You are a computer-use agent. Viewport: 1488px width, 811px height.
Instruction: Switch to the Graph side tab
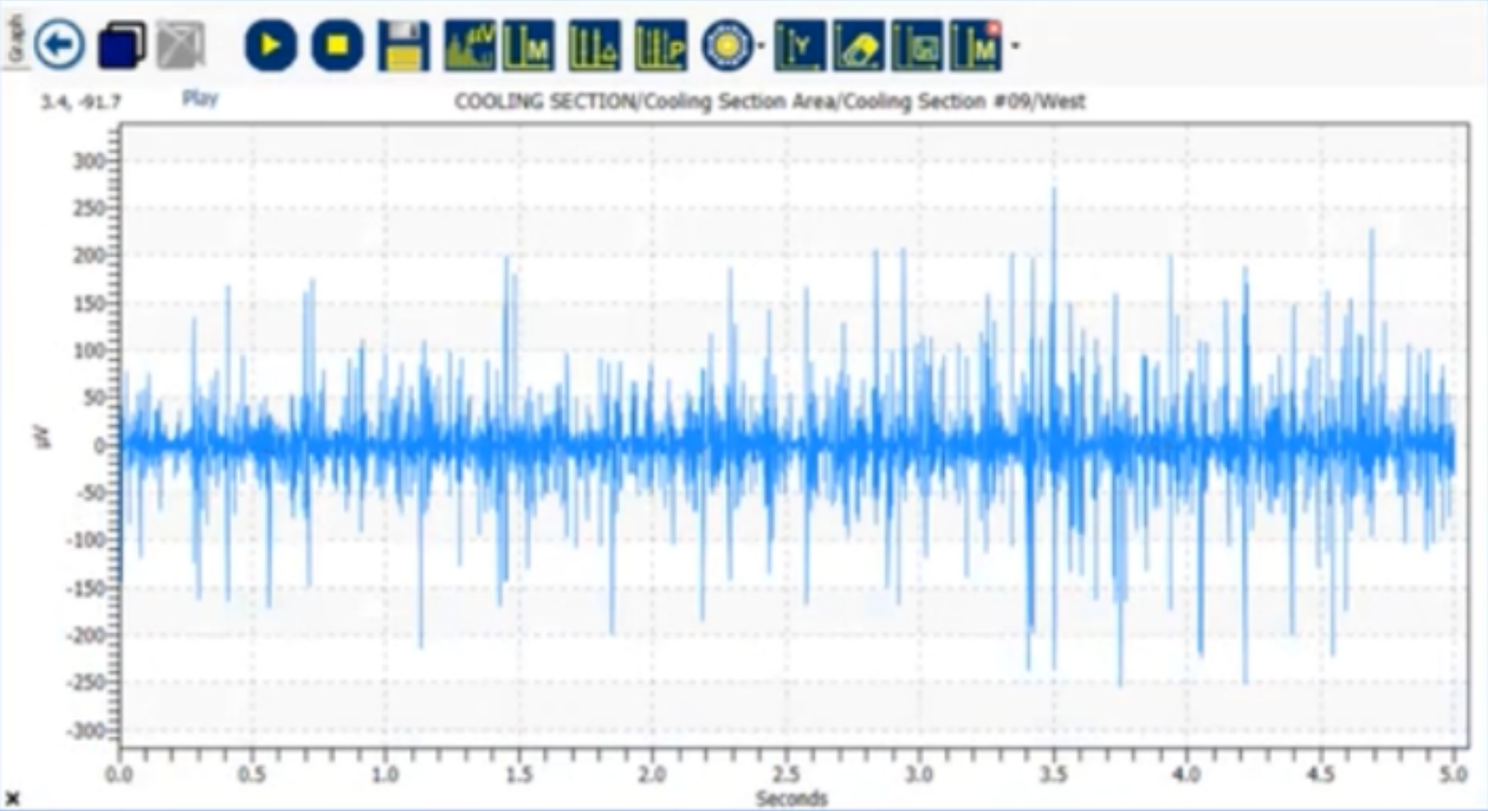click(x=15, y=36)
